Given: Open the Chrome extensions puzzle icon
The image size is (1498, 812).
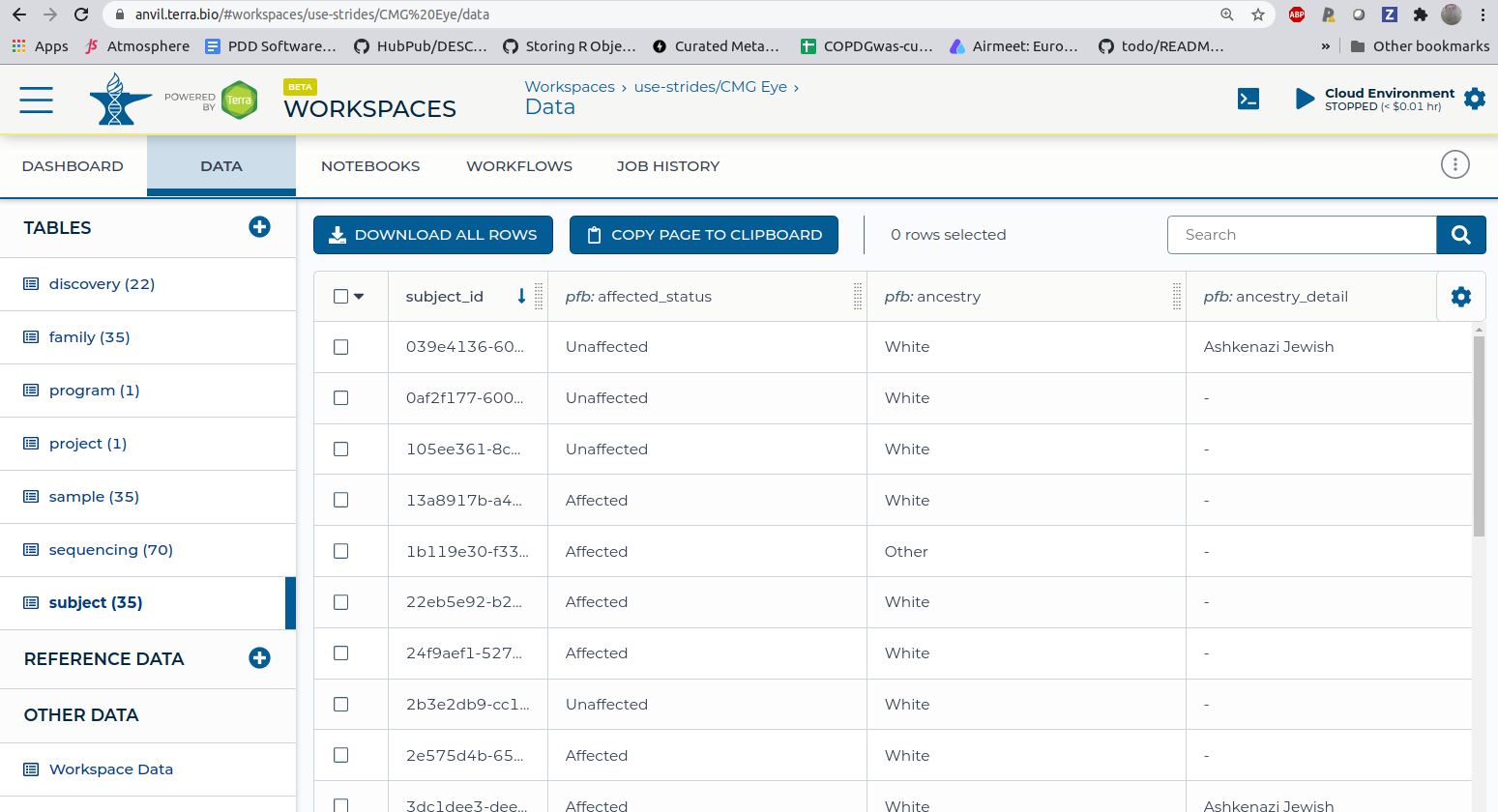Looking at the screenshot, I should point(1421,14).
